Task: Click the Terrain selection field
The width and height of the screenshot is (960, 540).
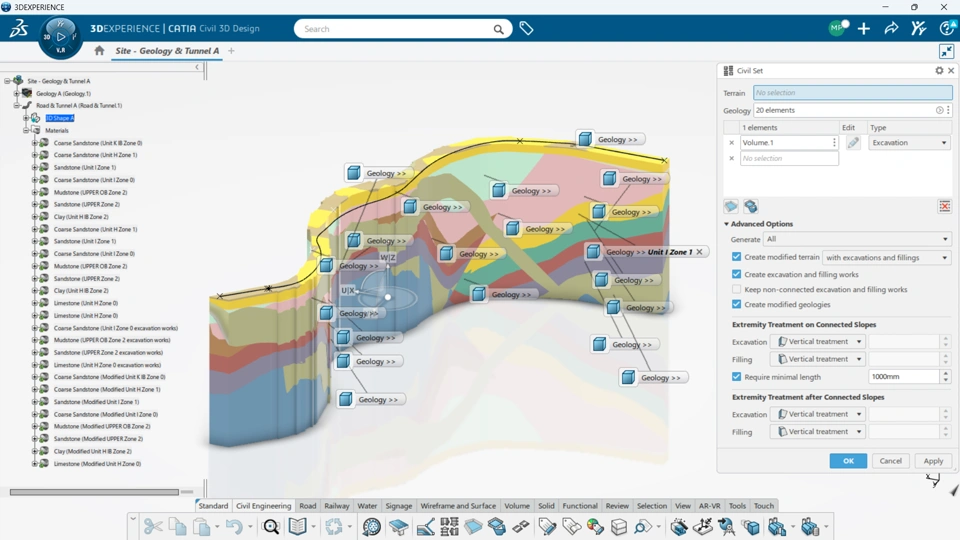Action: point(852,92)
